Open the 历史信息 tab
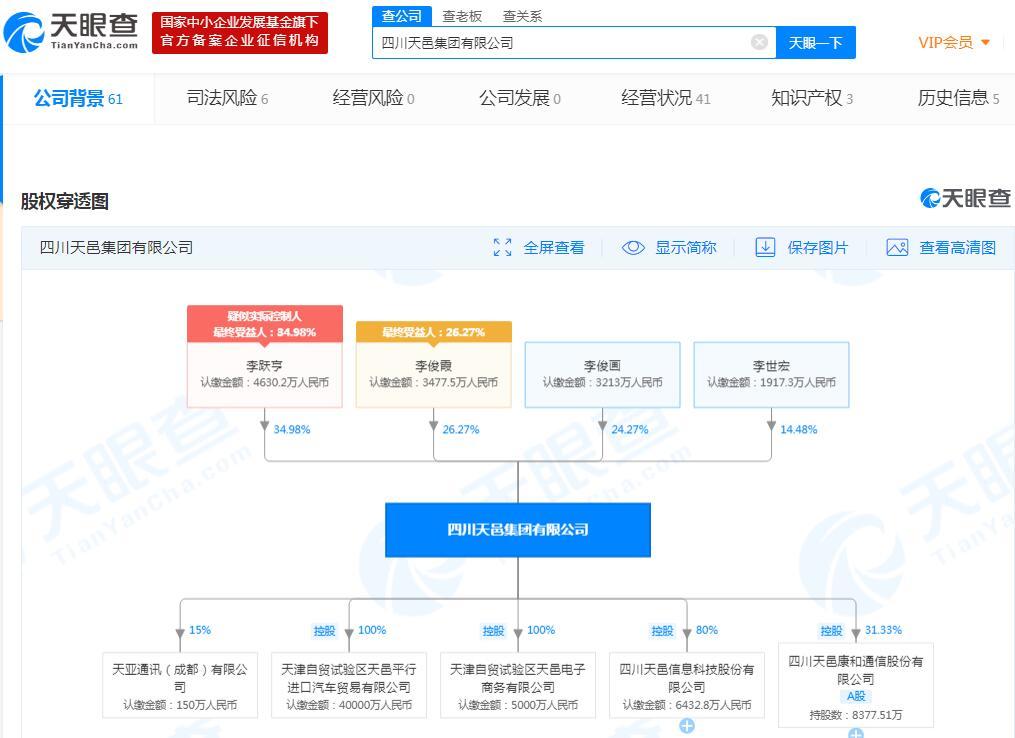This screenshot has width=1015, height=738. 959,98
